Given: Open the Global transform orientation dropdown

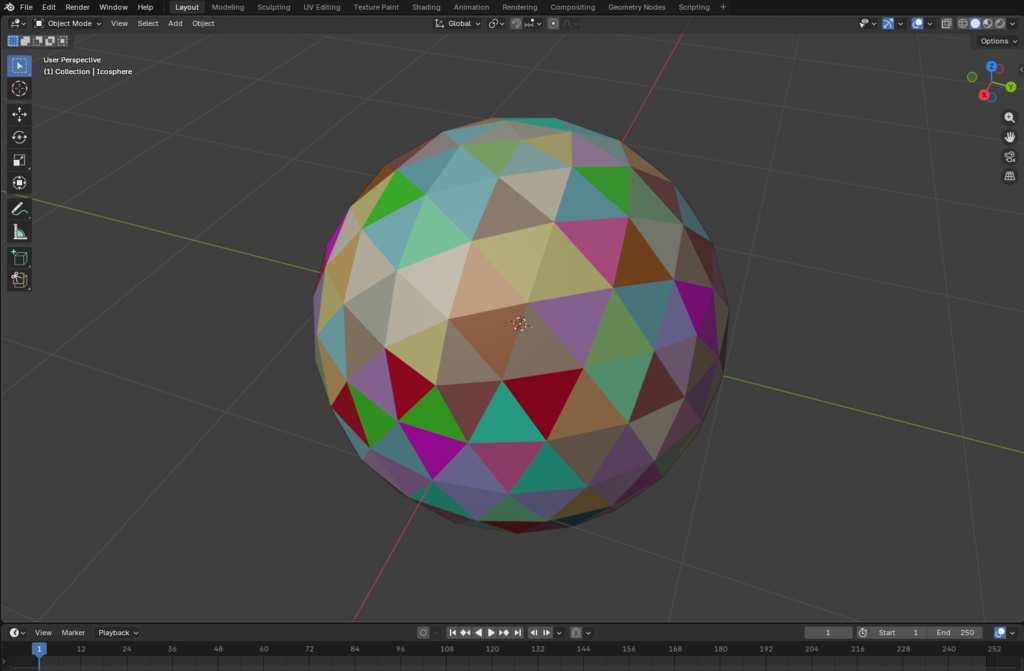Looking at the screenshot, I should 457,23.
